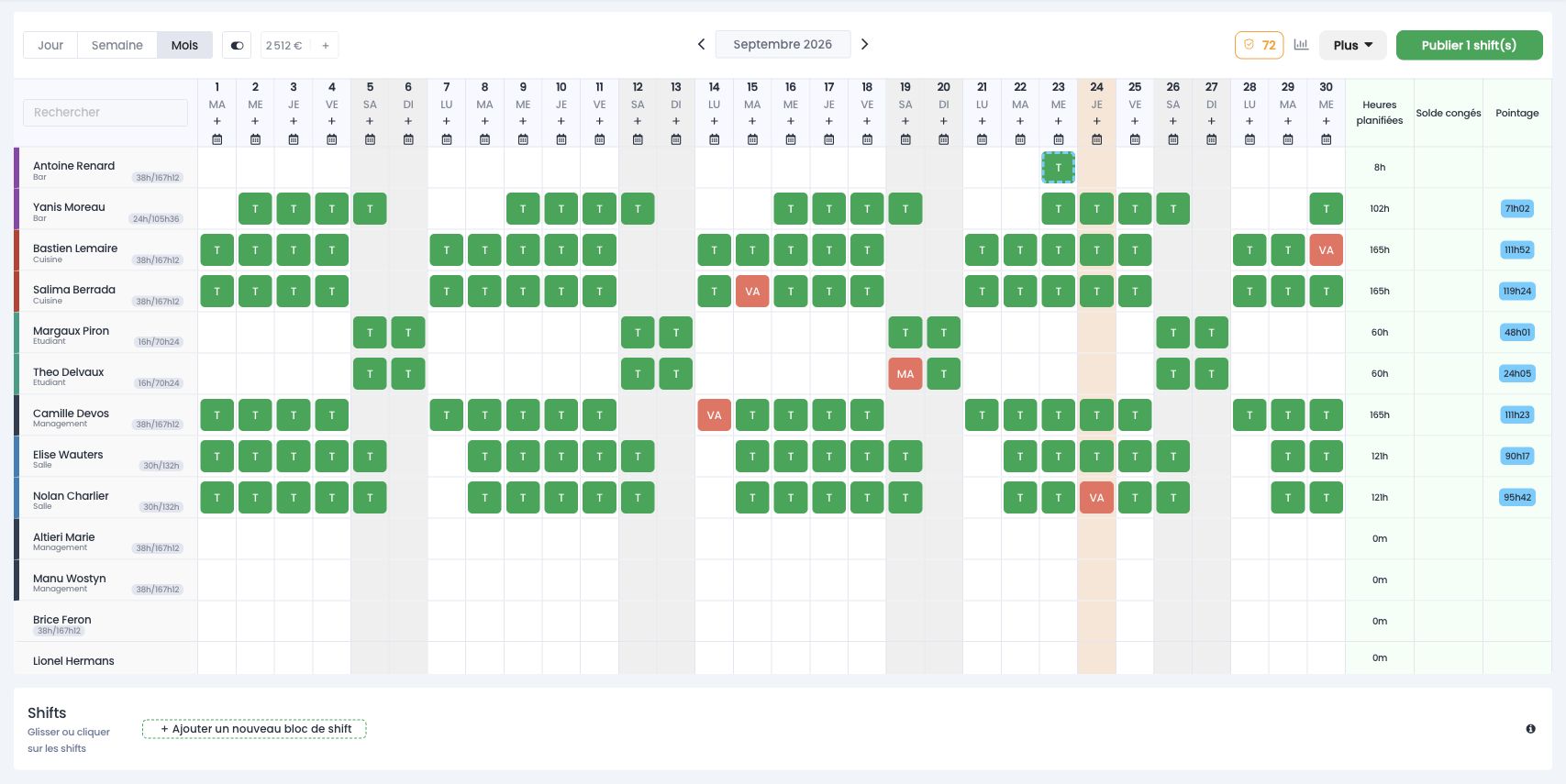Image resolution: width=1566 pixels, height=784 pixels.
Task: Focus the Rechercher search field
Action: (x=106, y=112)
